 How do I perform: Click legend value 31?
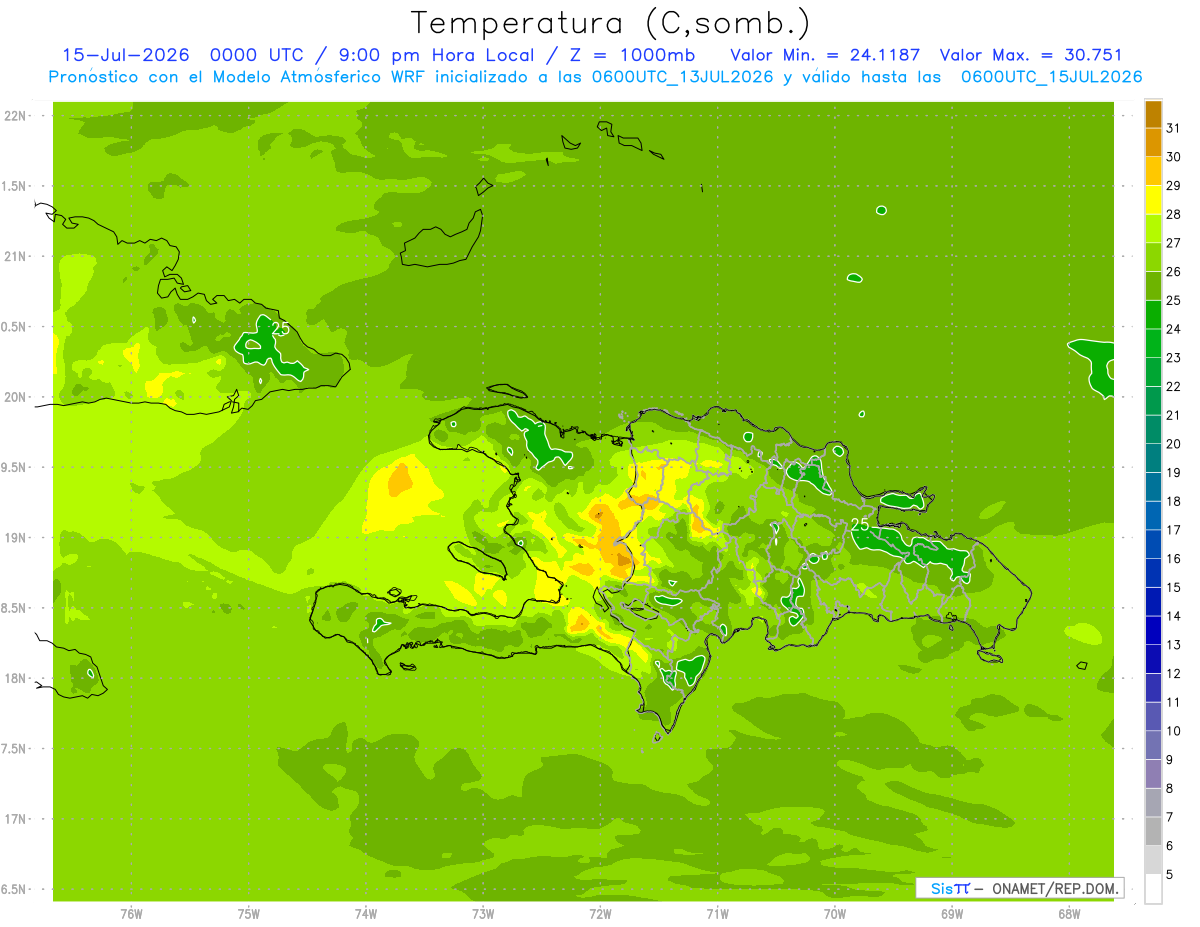[x=1173, y=128]
